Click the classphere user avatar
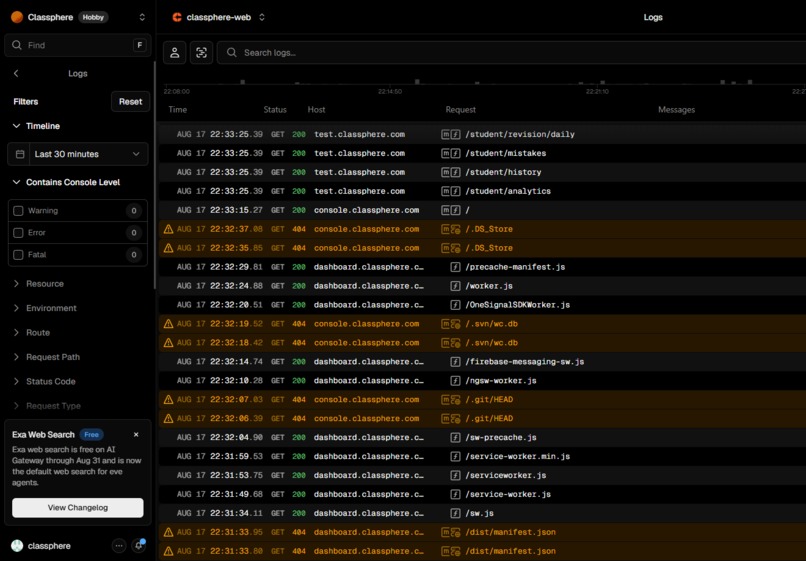Screen dimensions: 806x561 point(17,546)
